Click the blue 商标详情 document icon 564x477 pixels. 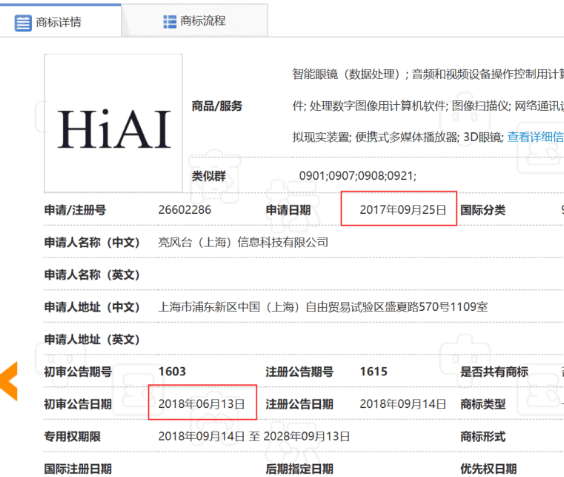23,23
